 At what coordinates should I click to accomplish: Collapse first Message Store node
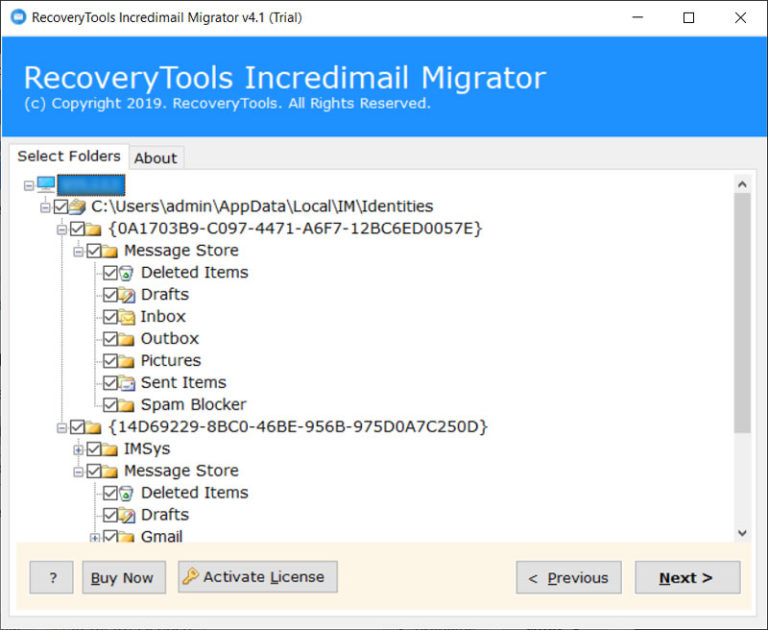coord(78,252)
